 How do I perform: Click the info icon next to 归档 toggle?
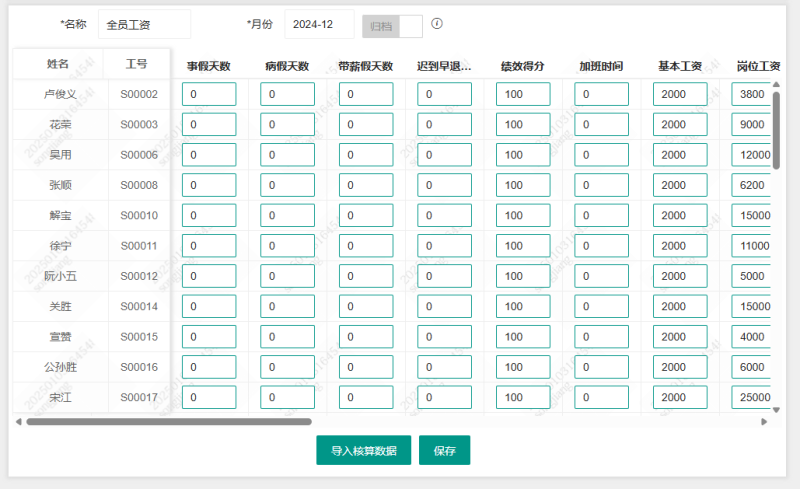pos(437,24)
